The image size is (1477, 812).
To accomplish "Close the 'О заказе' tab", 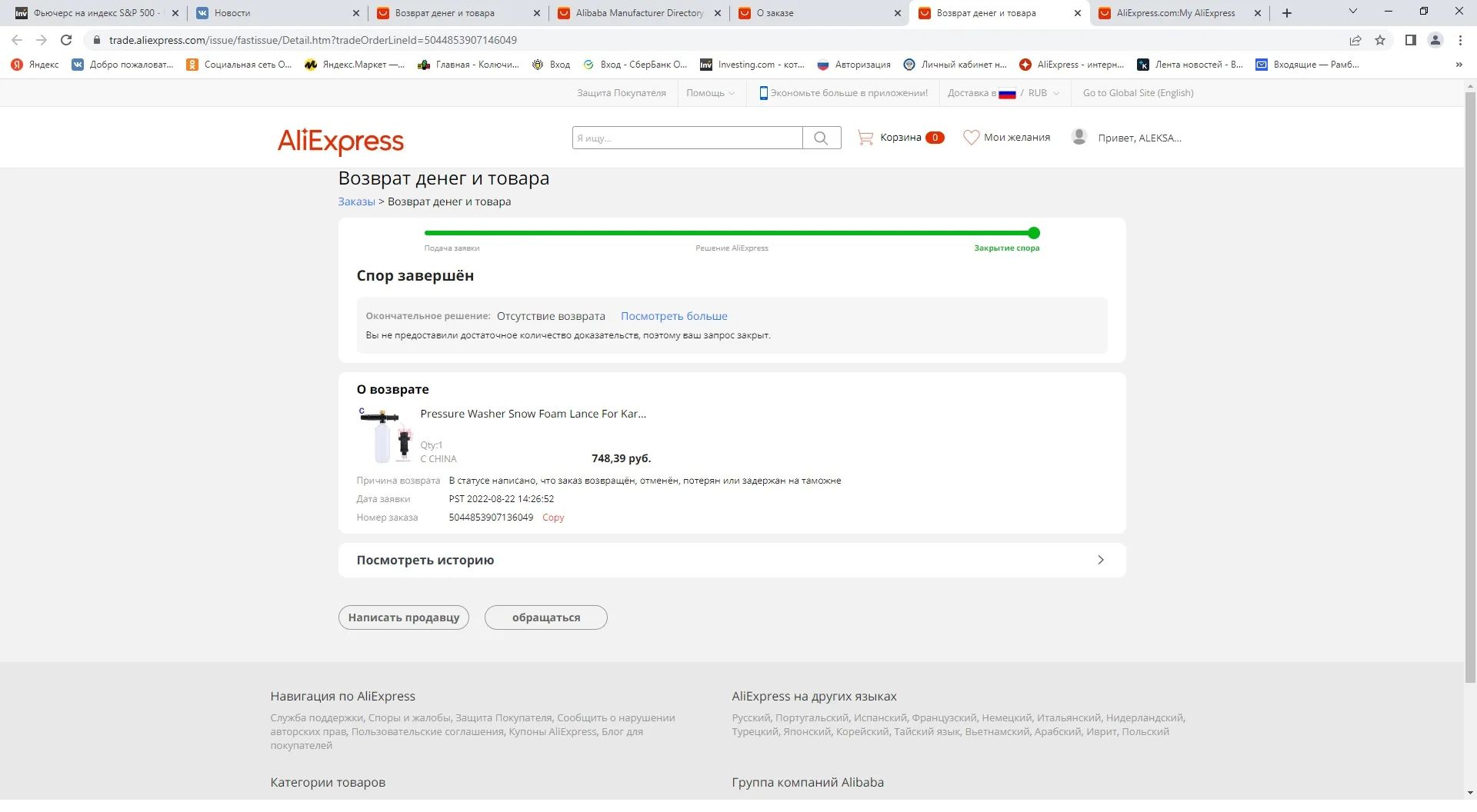I will tap(898, 13).
